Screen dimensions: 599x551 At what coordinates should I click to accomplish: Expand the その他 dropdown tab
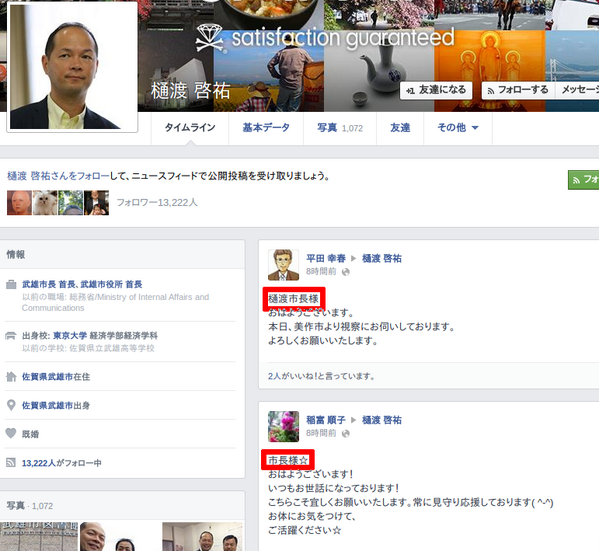click(458, 128)
